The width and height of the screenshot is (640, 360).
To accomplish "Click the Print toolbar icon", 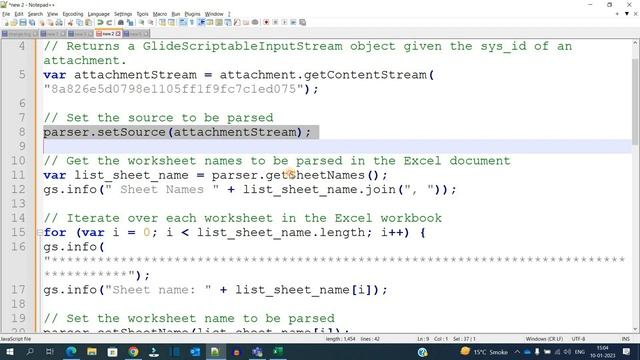I will click(x=59, y=22).
